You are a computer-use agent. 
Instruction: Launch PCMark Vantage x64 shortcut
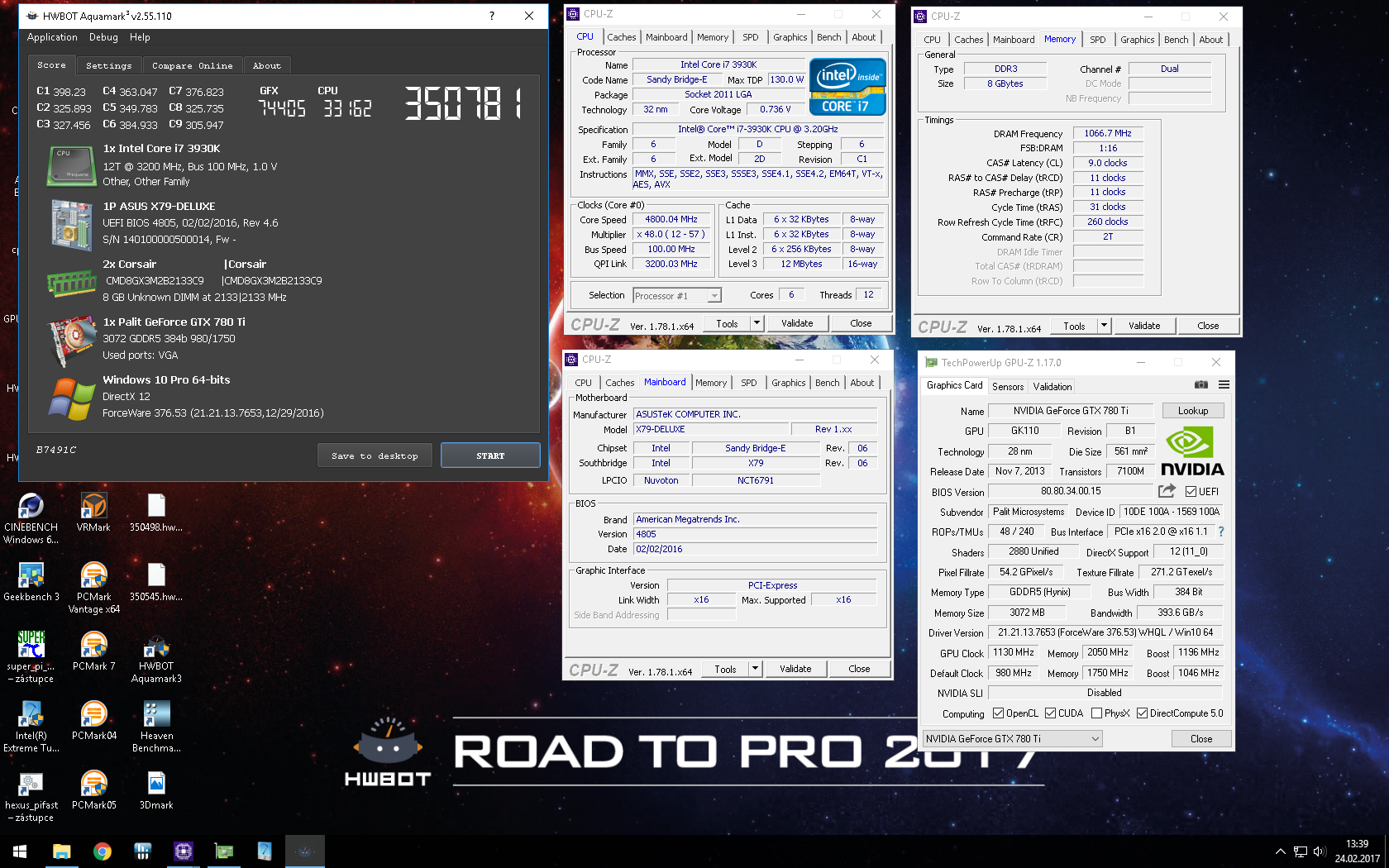pyautogui.click(x=93, y=588)
